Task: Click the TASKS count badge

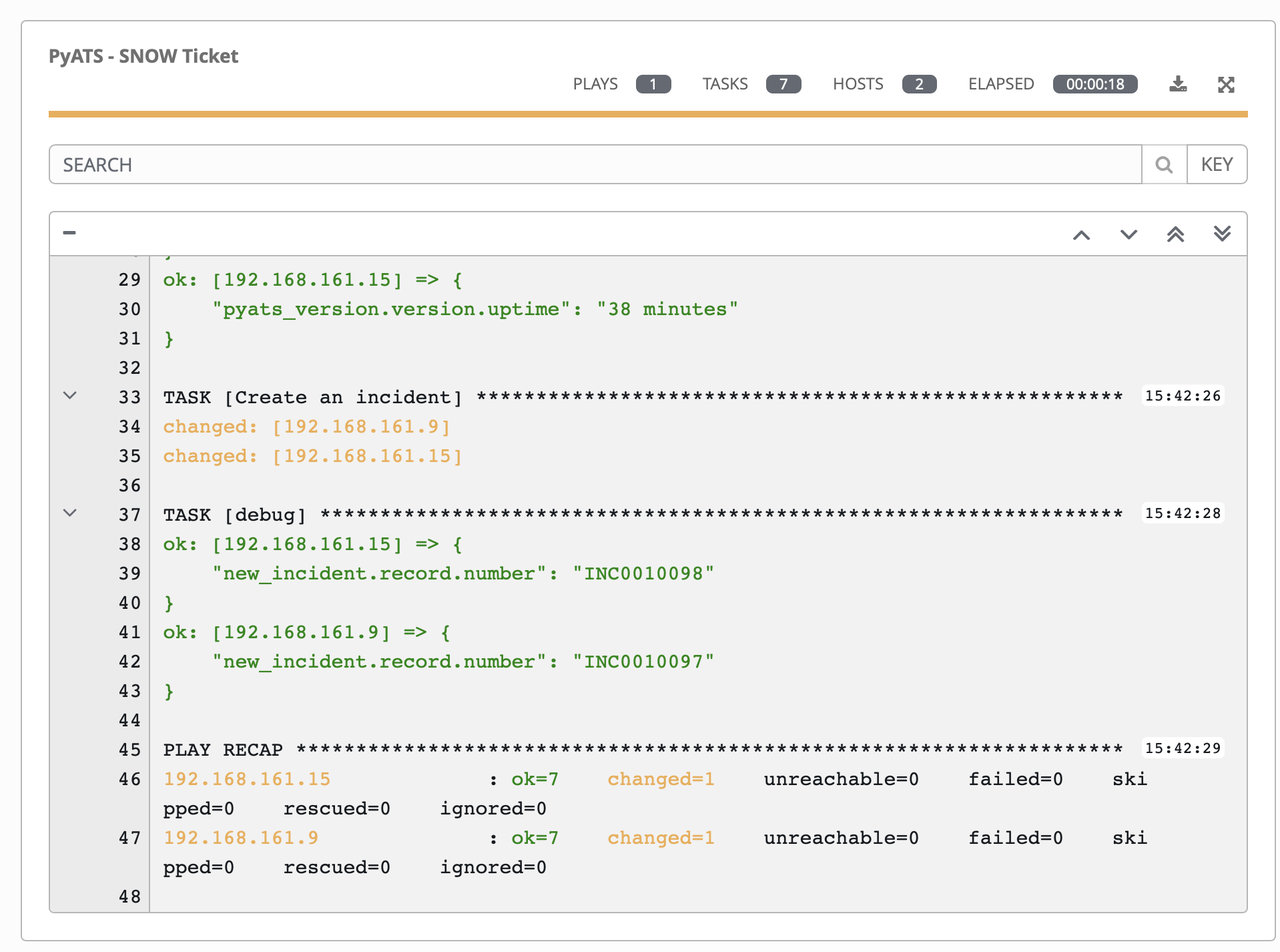Action: pyautogui.click(x=783, y=84)
